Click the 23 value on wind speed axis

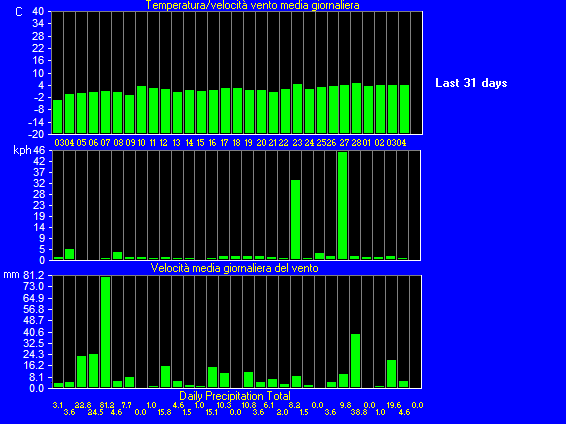[39, 205]
